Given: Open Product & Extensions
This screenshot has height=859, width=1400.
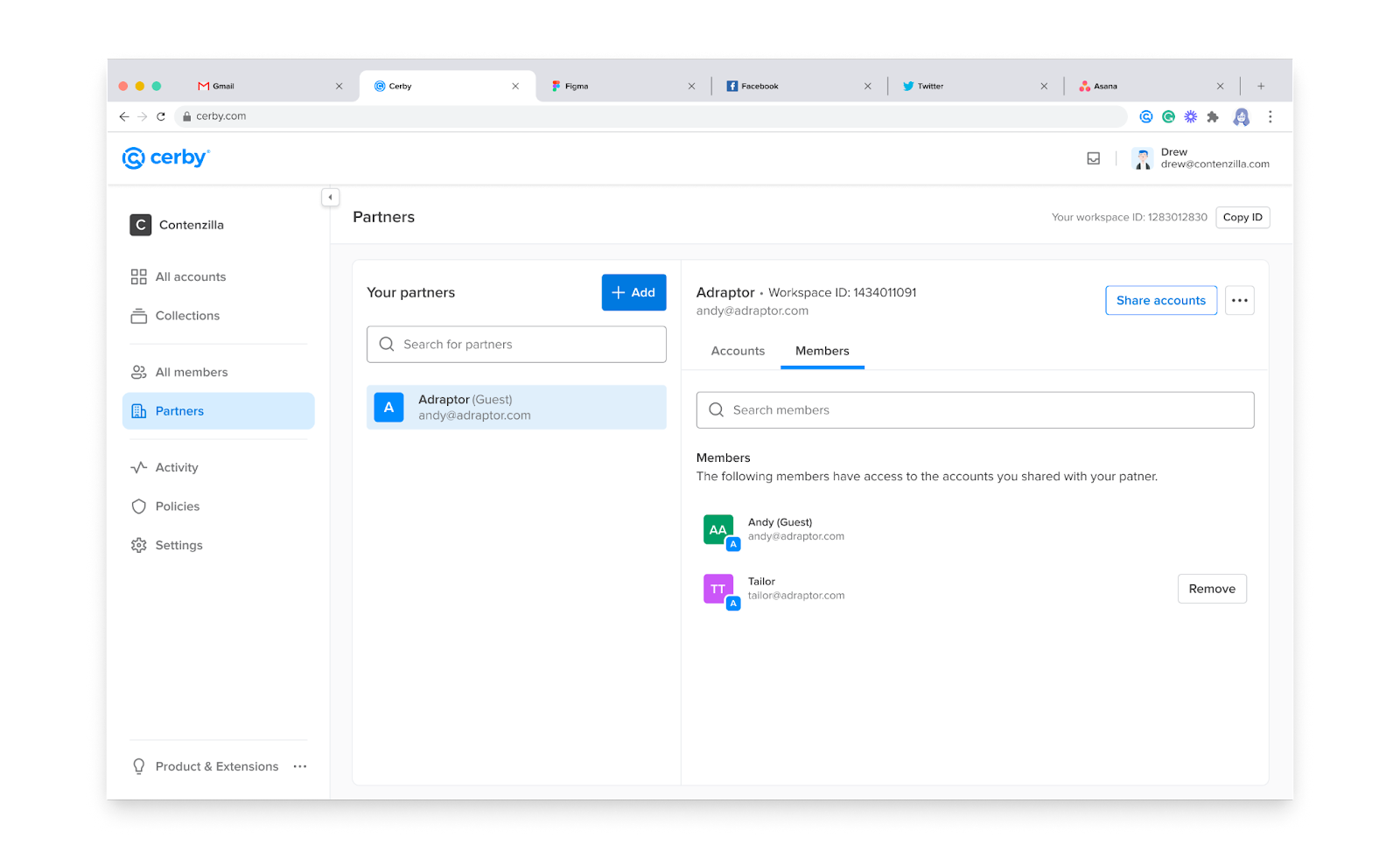Looking at the screenshot, I should (x=205, y=766).
